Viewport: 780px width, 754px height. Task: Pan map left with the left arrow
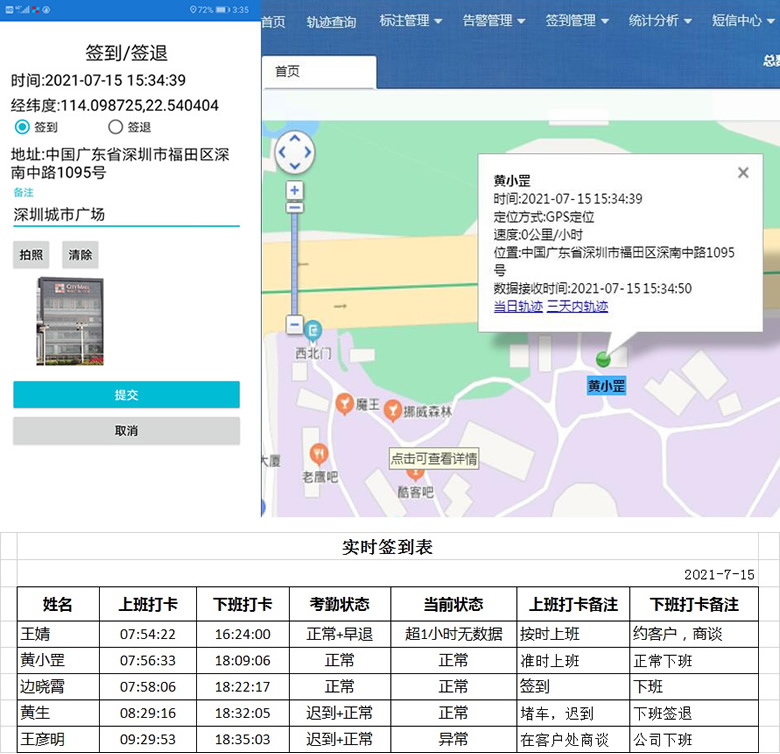click(x=282, y=152)
